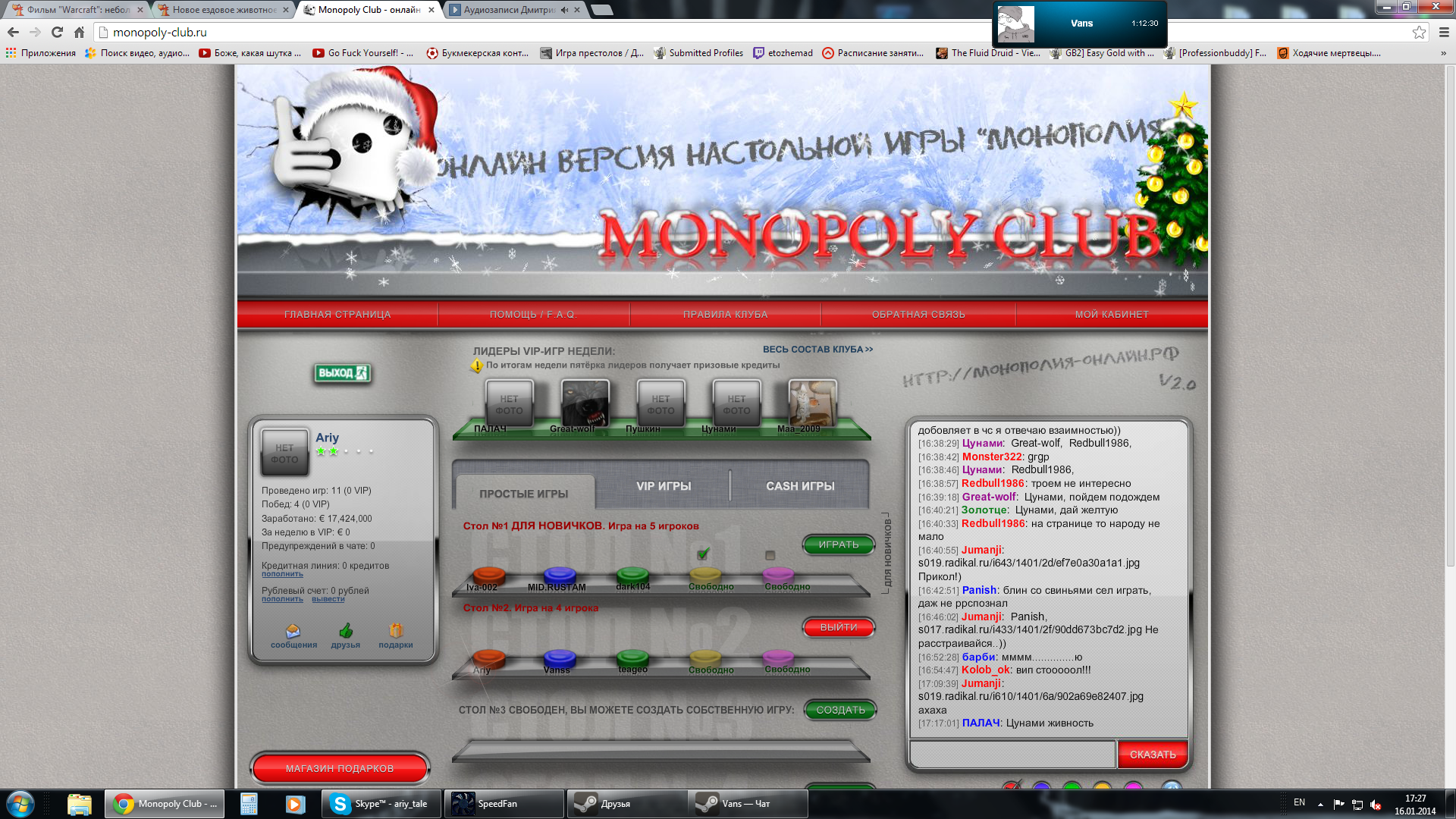The height and width of the screenshot is (819, 1456).
Task: Switch keyboard language EN indicator
Action: 1299,802
